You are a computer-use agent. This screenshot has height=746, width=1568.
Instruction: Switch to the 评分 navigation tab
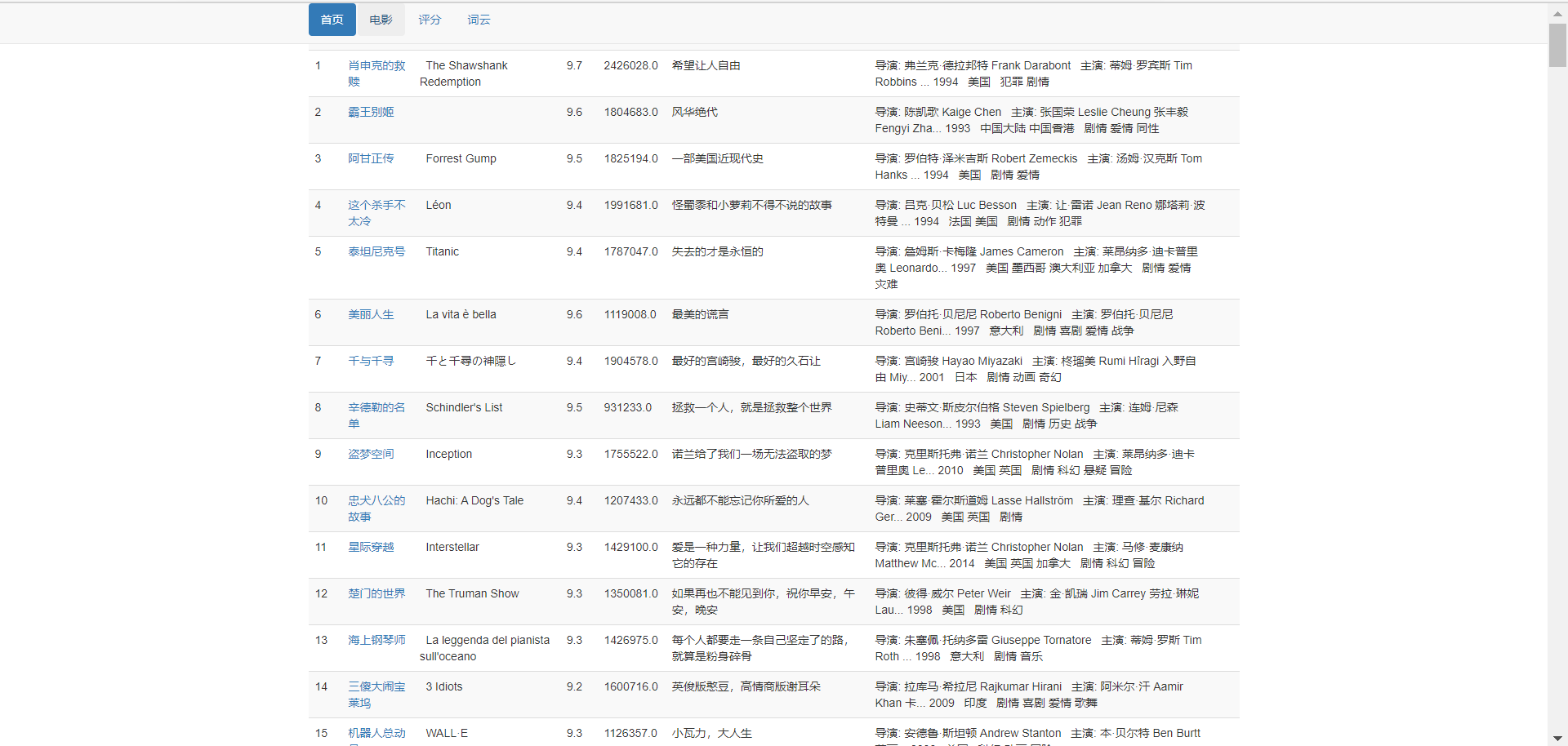click(x=430, y=20)
